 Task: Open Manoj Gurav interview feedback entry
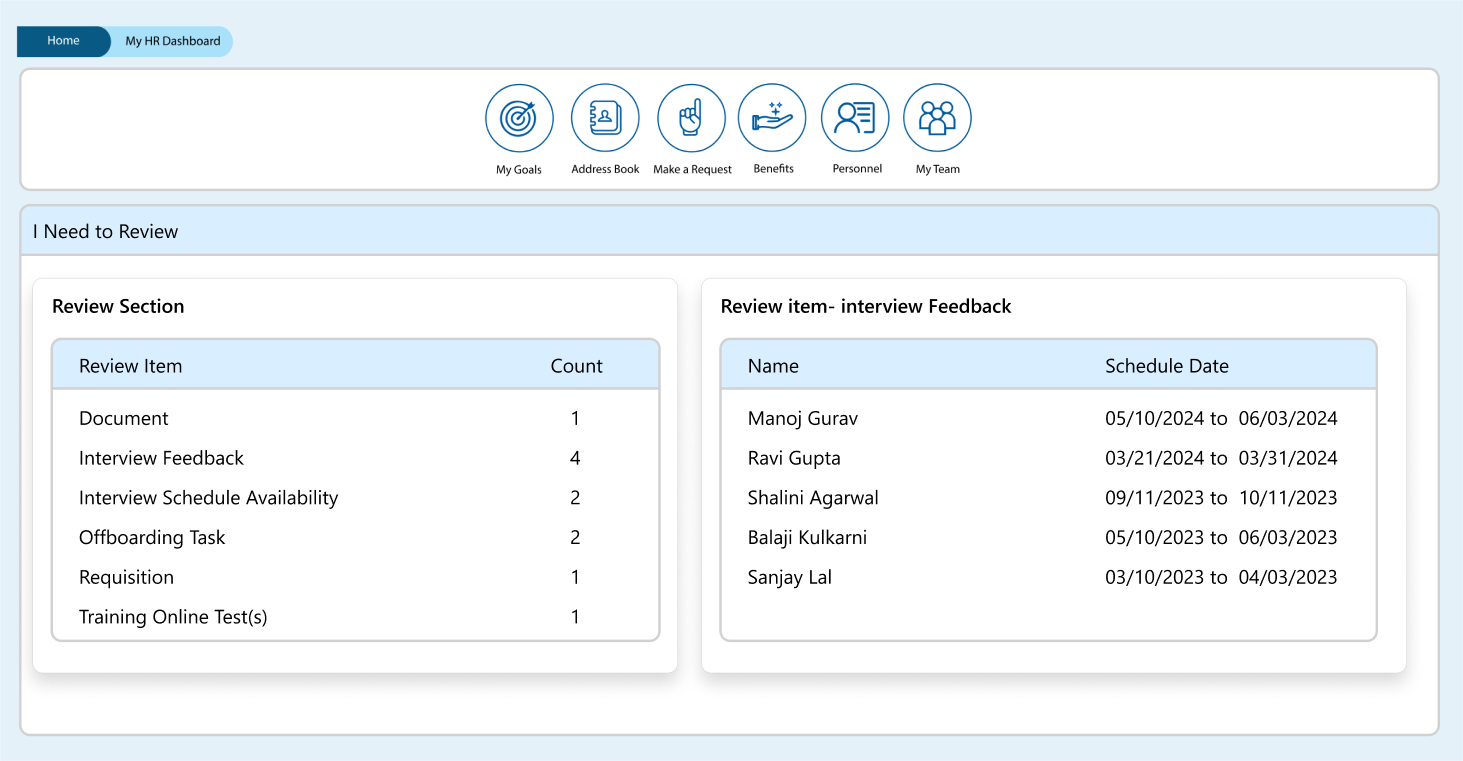coord(802,419)
